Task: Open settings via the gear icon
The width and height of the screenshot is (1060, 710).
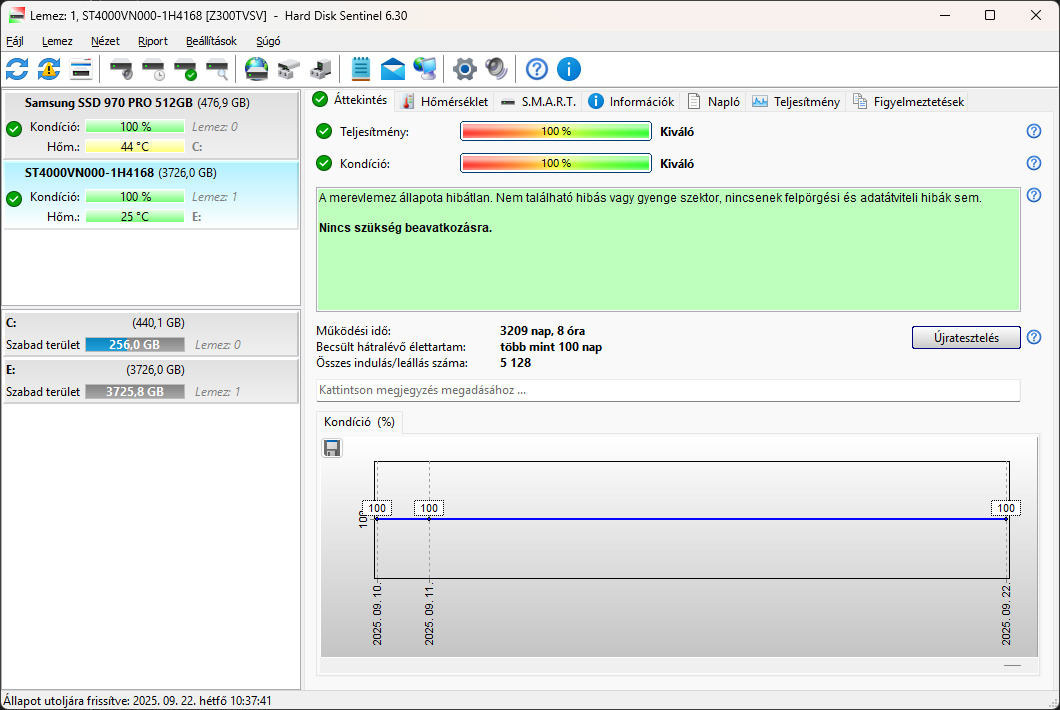Action: pos(465,69)
